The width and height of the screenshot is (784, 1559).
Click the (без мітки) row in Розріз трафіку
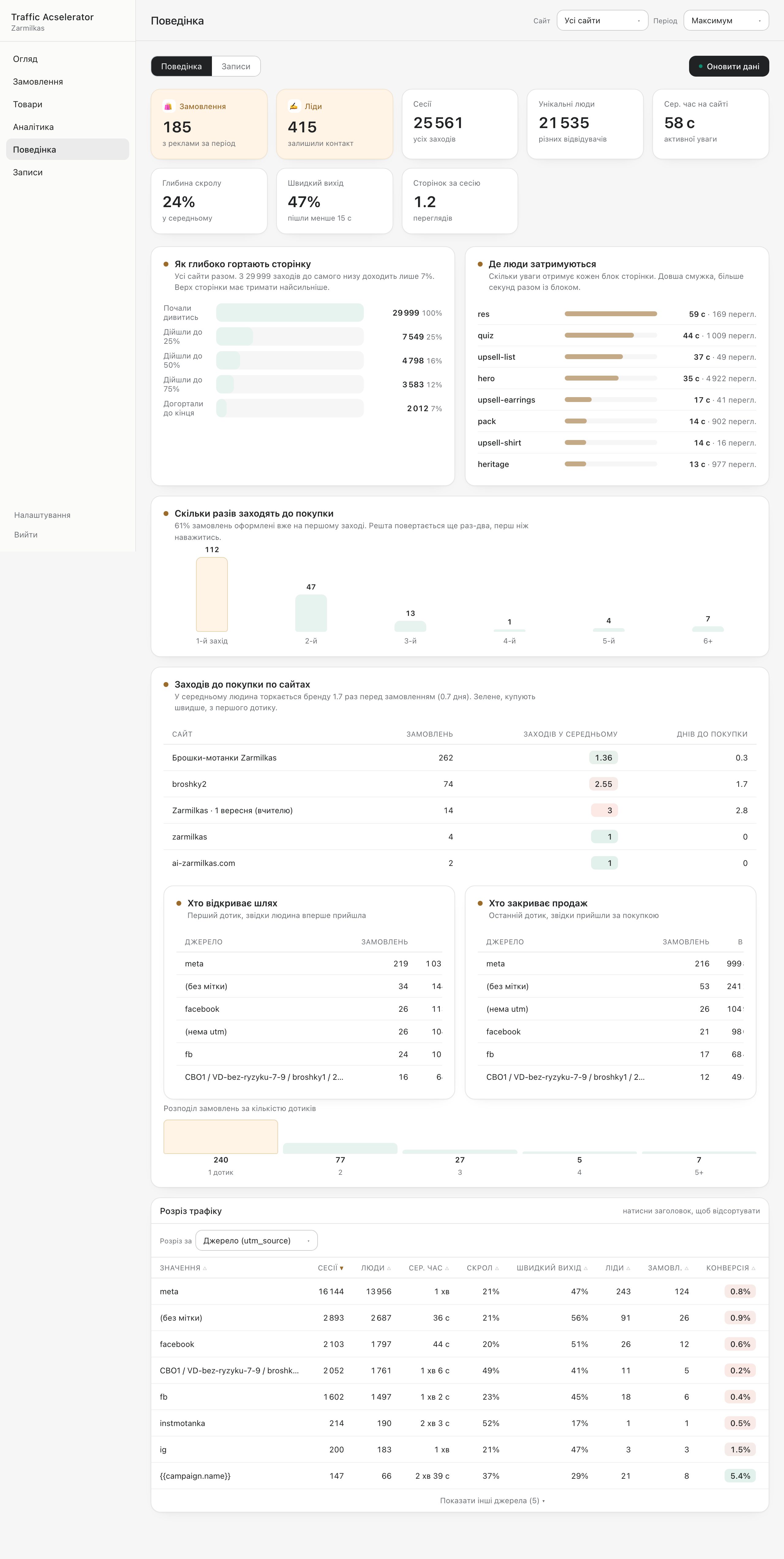click(x=460, y=1318)
